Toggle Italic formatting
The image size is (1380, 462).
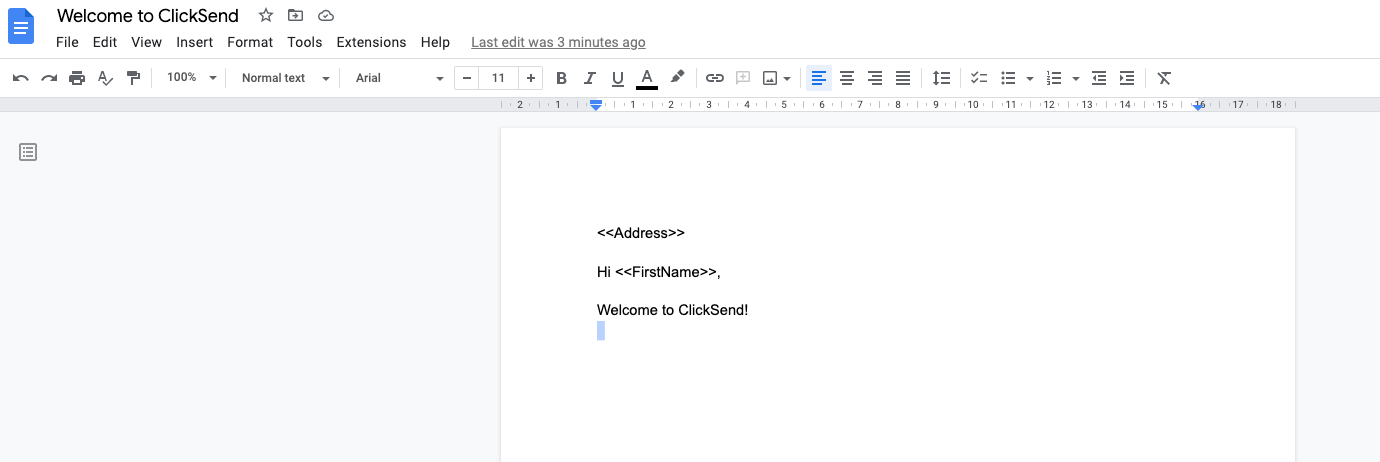click(x=589, y=78)
